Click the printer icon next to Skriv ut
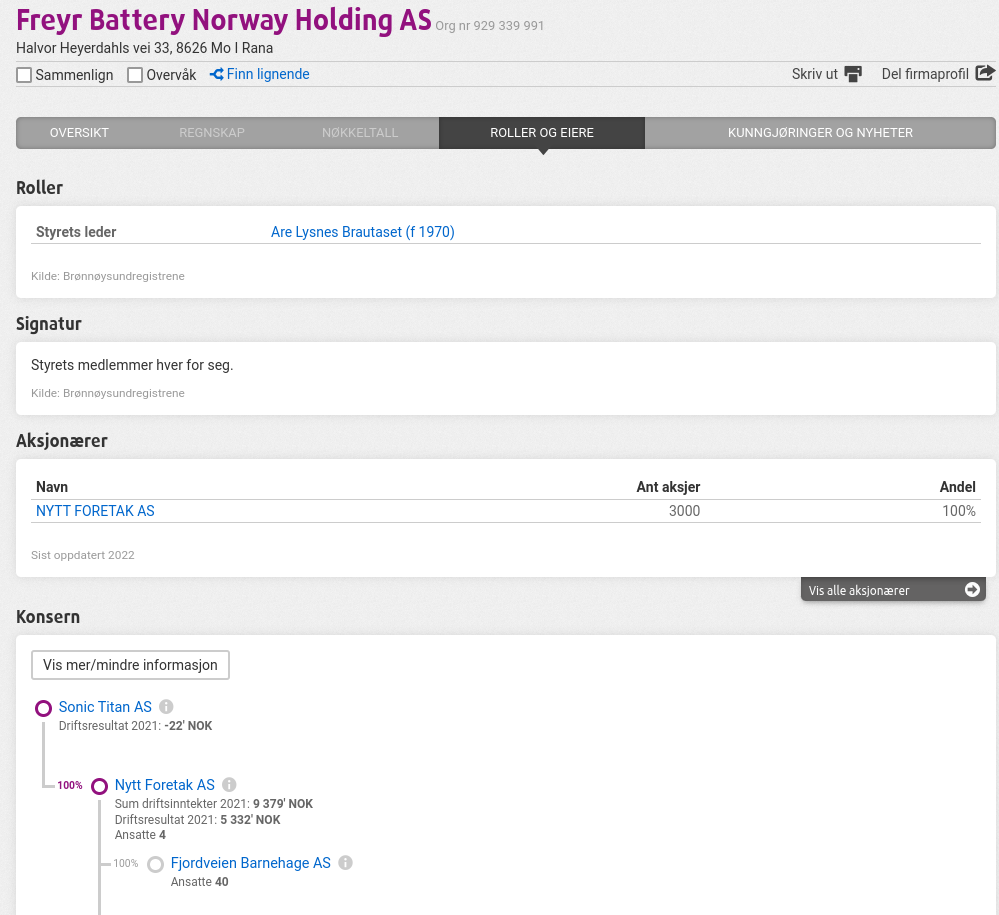 tap(853, 74)
